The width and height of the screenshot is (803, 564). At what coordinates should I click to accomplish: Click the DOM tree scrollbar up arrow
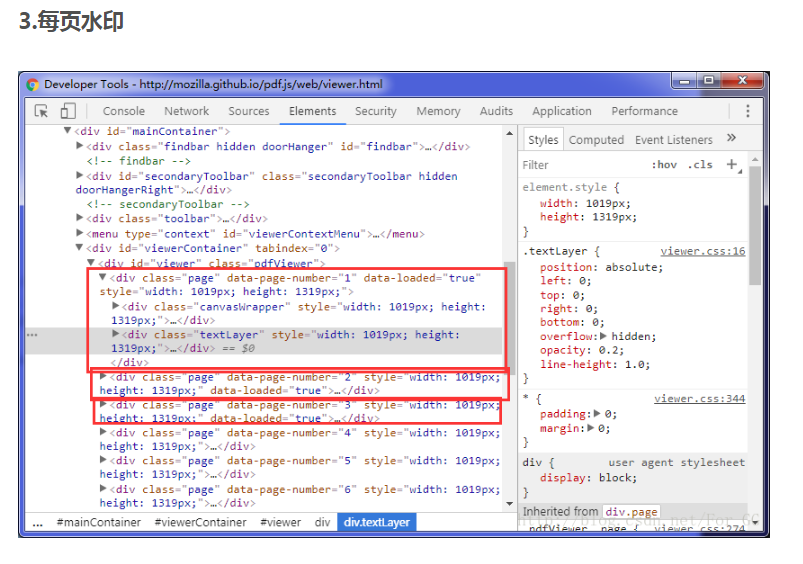[510, 133]
